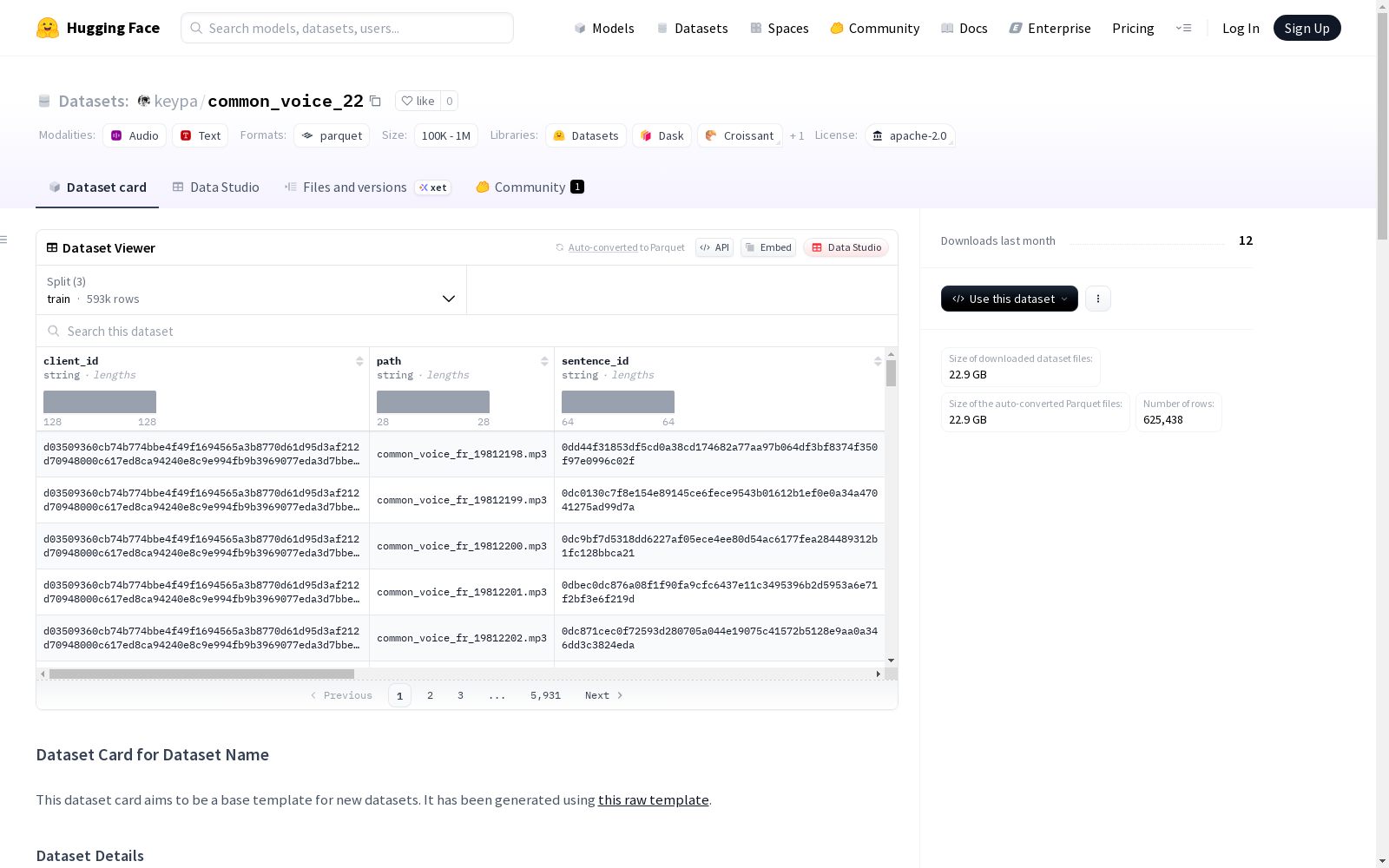Click the table horizontal scrollbar thumb
The image size is (1389, 868).
click(x=201, y=674)
